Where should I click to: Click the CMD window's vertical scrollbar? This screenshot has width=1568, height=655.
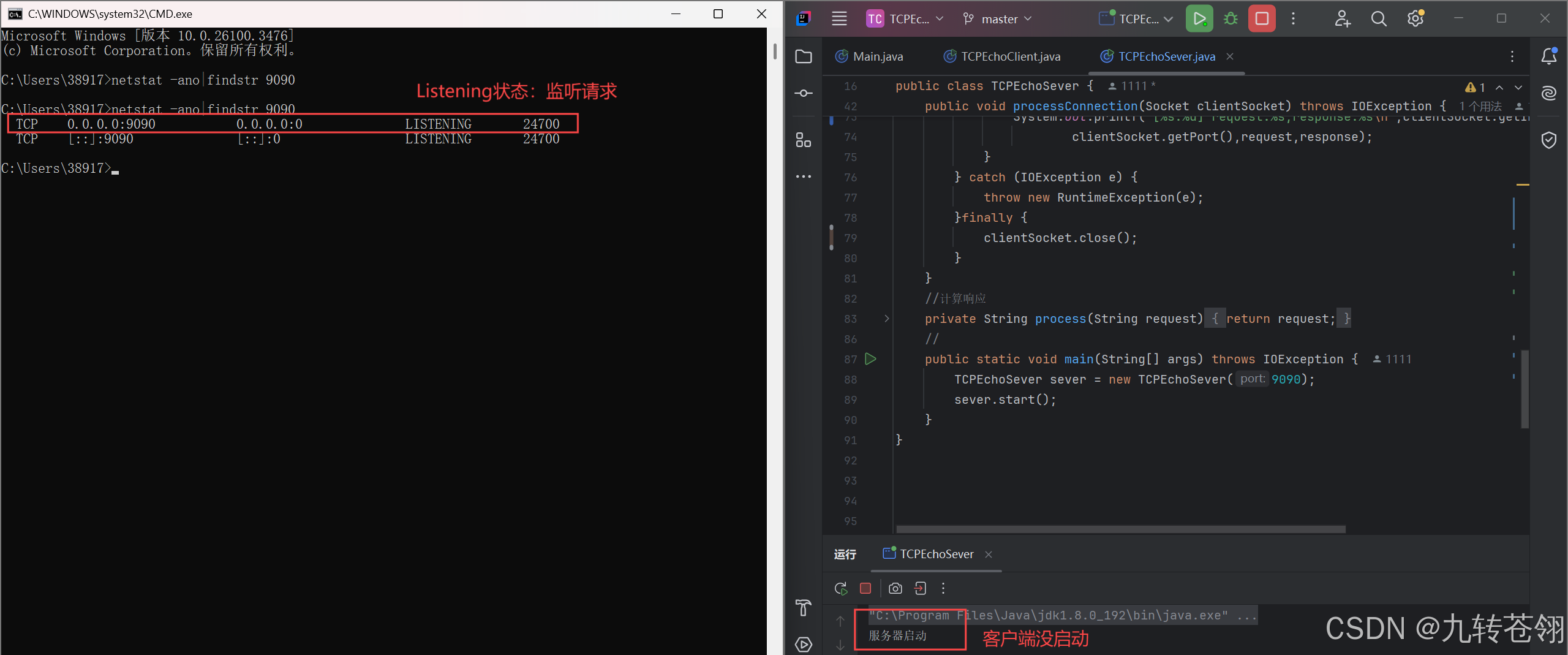tap(775, 51)
